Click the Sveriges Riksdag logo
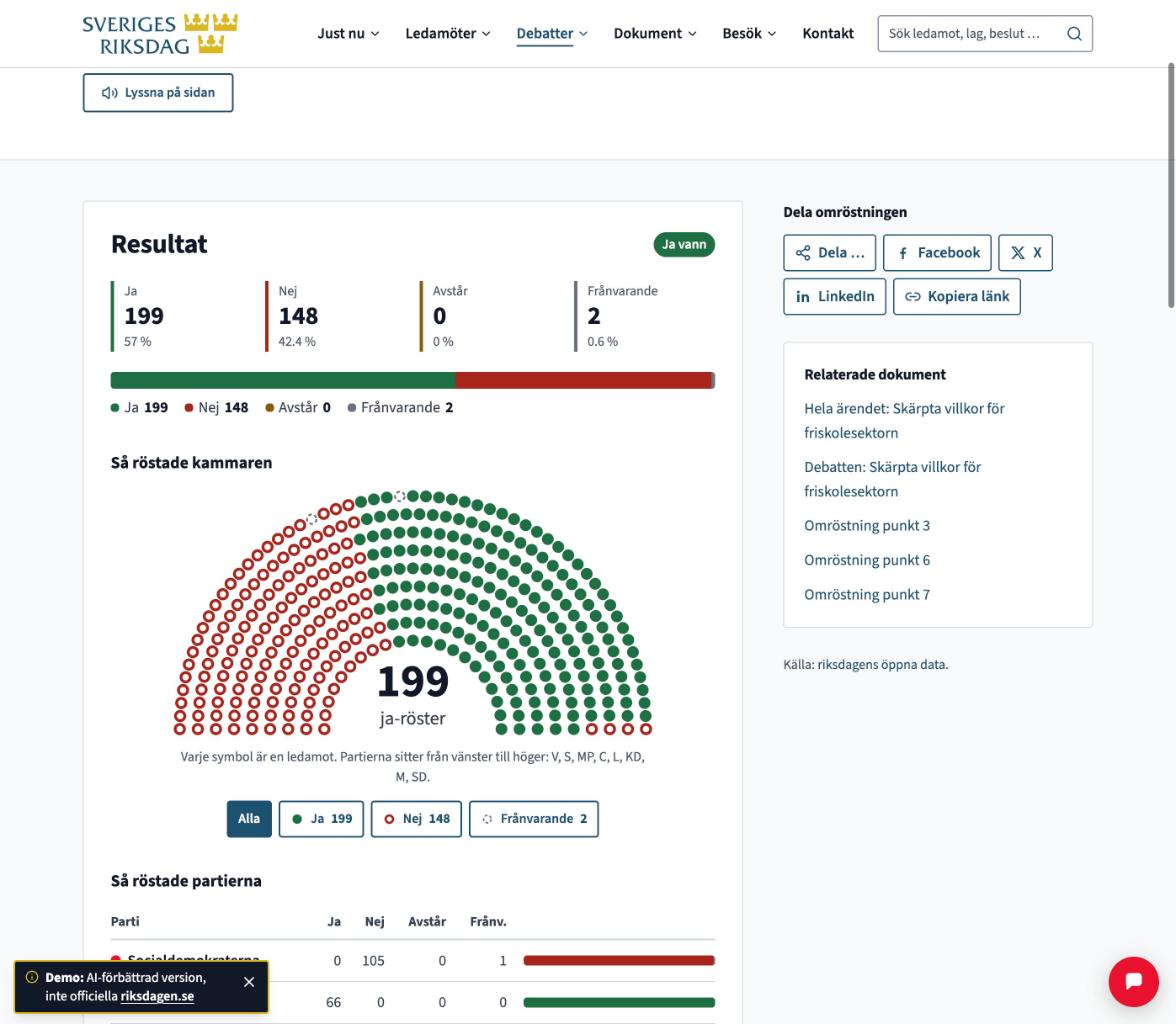 (160, 34)
